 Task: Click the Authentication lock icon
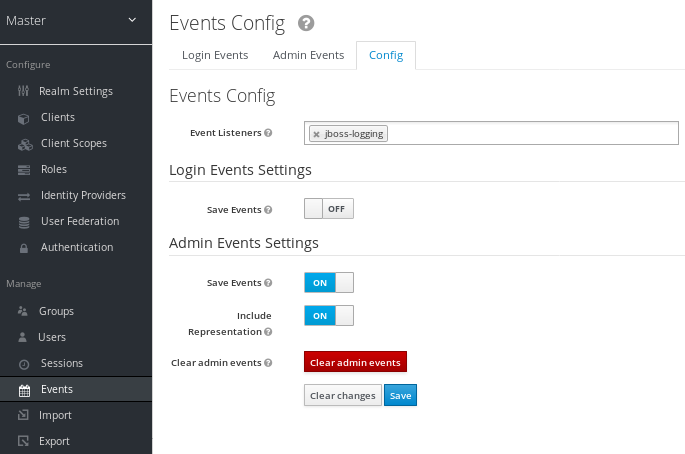pos(24,248)
